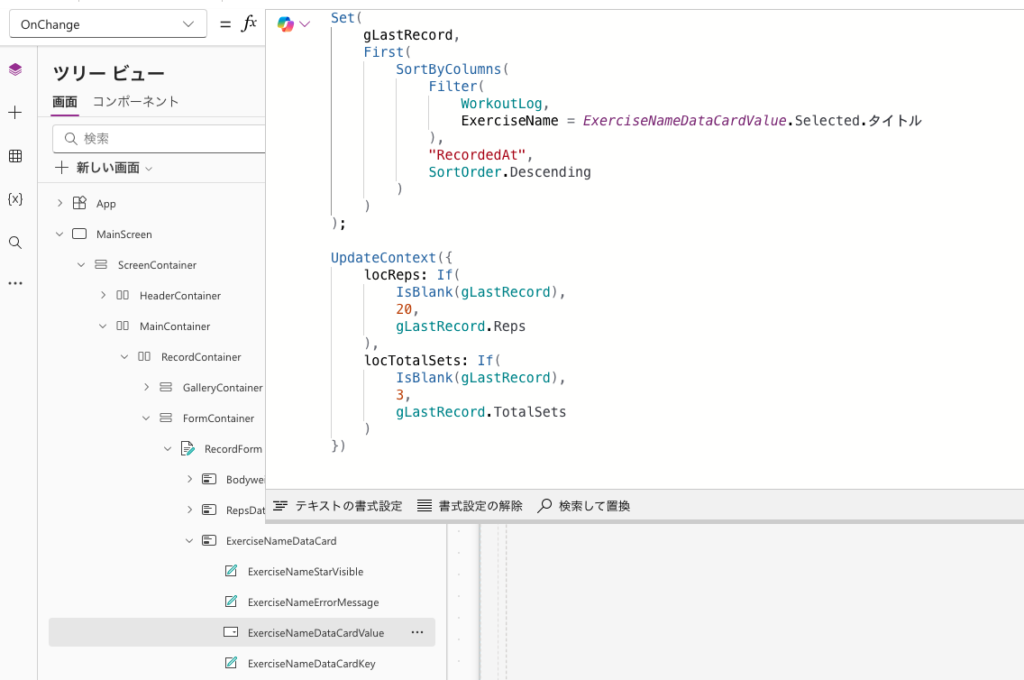Select GalleryContainer in the tree
The image size is (1024, 680).
tap(223, 388)
